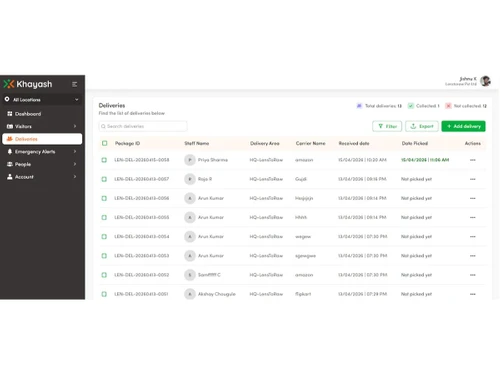Click the Khayash logo icon

pos(9,84)
